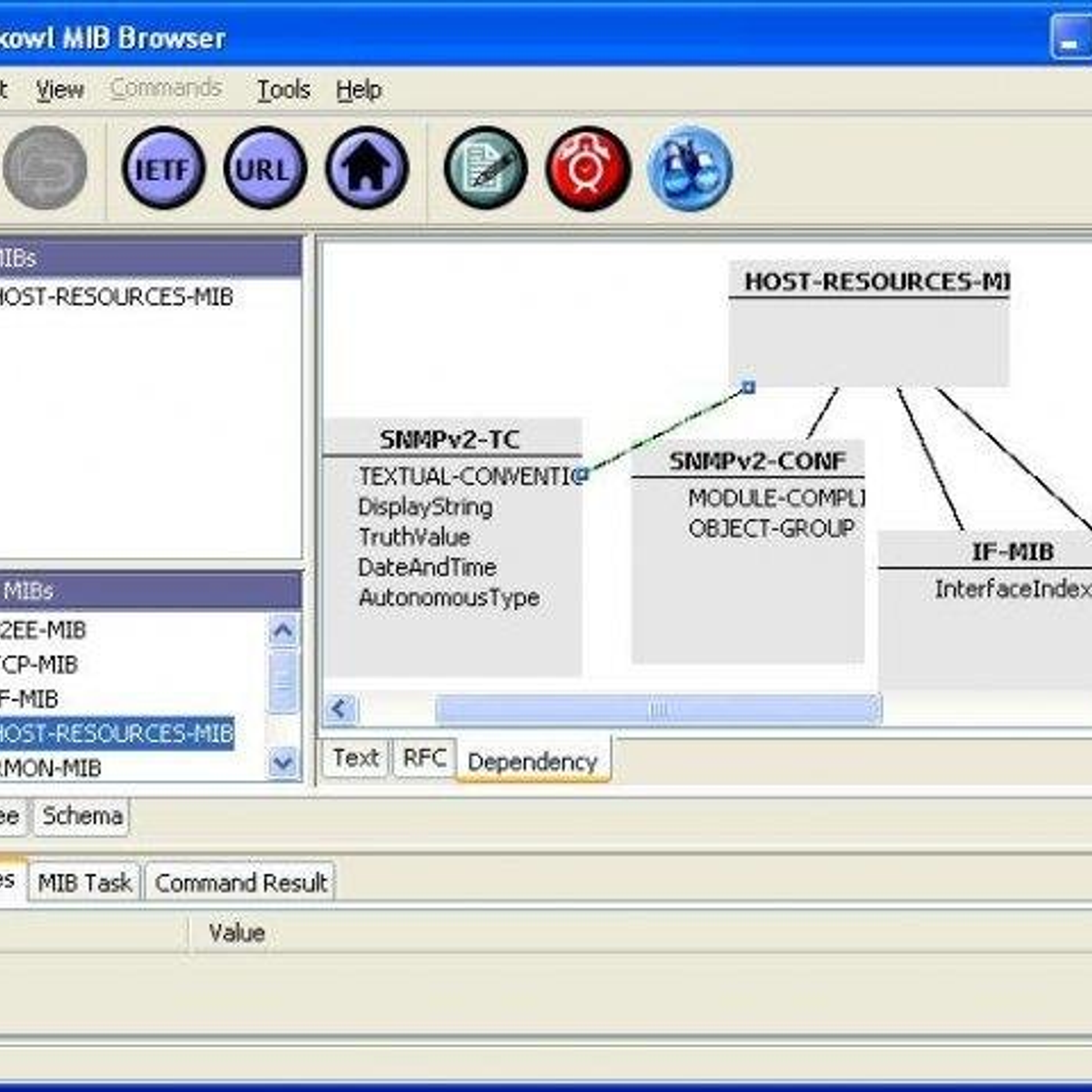
Task: Open the Tools menu
Action: point(283,89)
